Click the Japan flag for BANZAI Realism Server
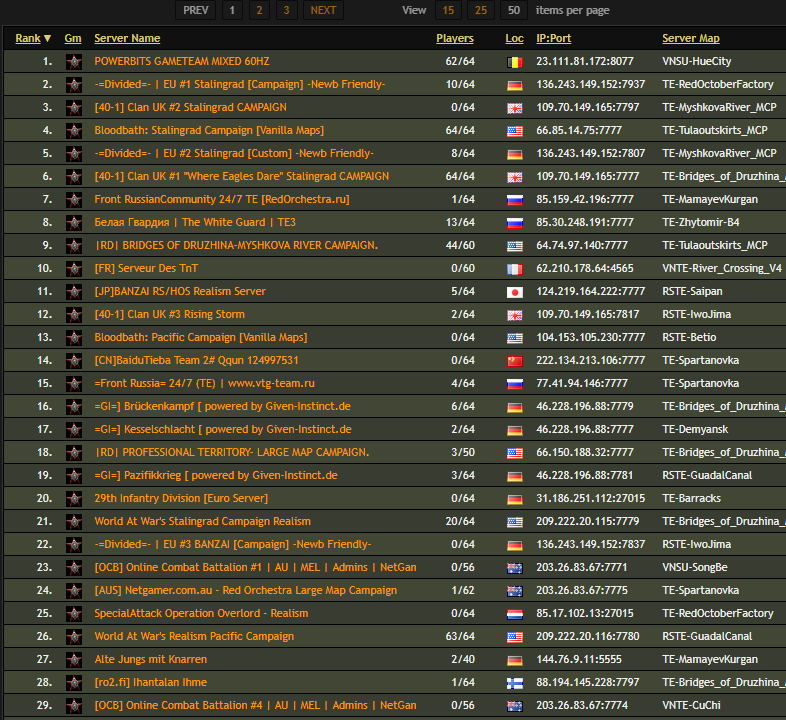This screenshot has height=720, width=786. (x=514, y=292)
